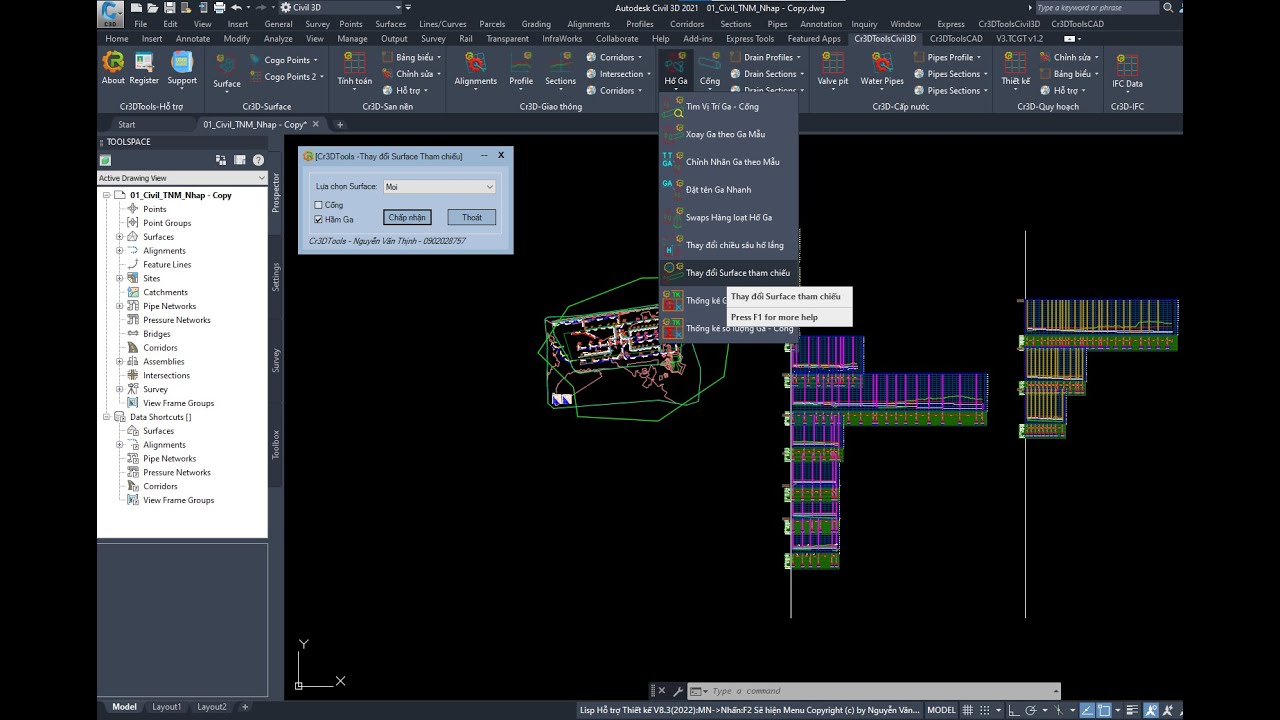Expand the Surfaces tree node
This screenshot has width=1280, height=720.
pyautogui.click(x=119, y=237)
